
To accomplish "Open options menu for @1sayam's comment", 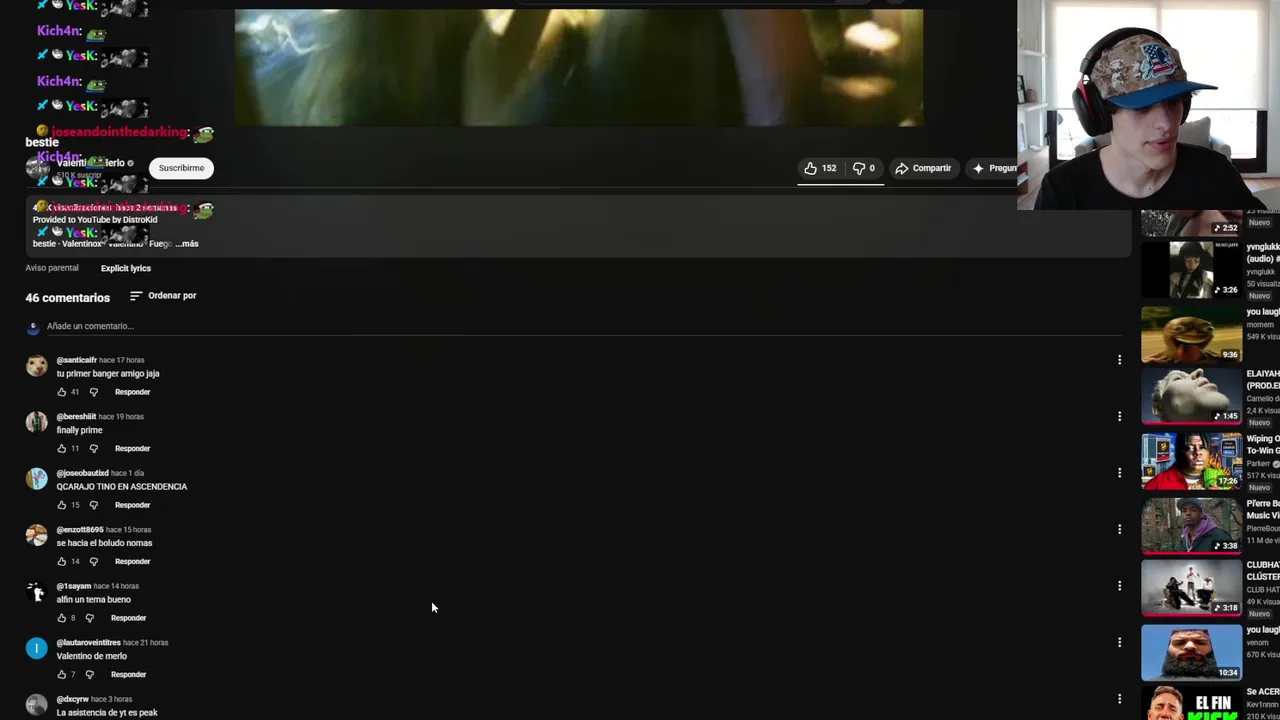I will (x=1119, y=586).
